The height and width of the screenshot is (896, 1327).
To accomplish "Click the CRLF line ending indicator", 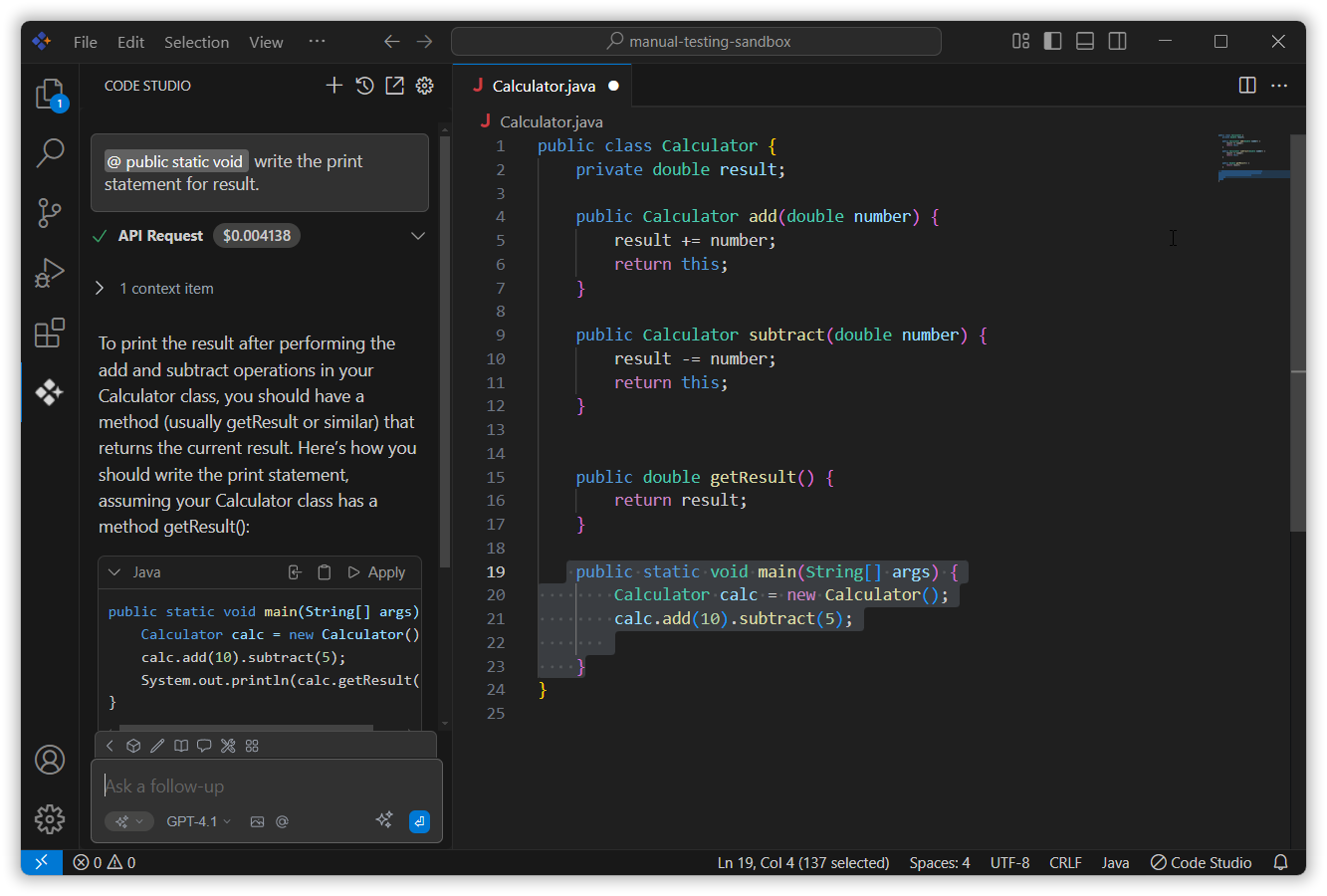I will point(1065,863).
